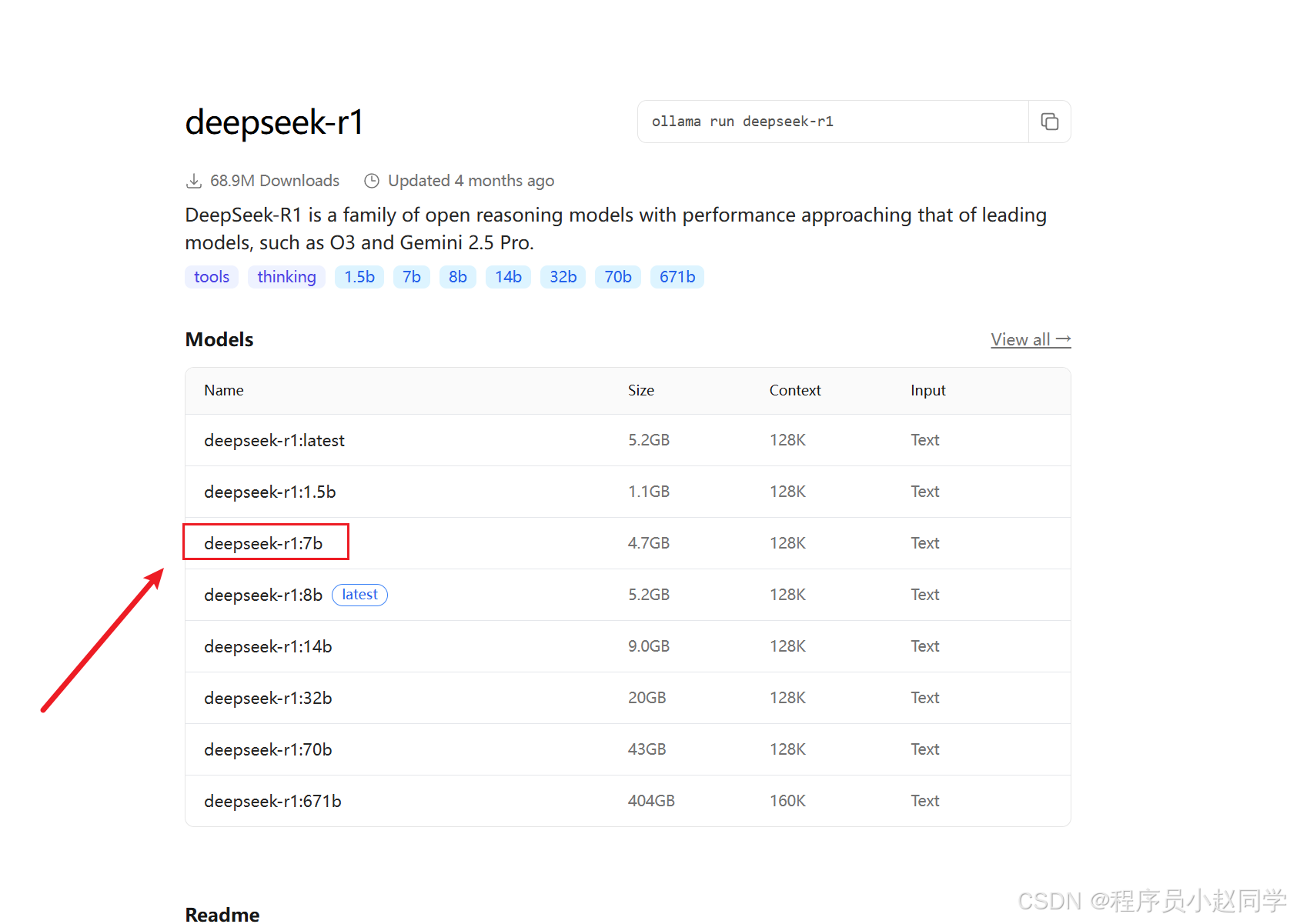Open deepseek-r1:70b model
The image size is (1290, 924).
coord(268,749)
